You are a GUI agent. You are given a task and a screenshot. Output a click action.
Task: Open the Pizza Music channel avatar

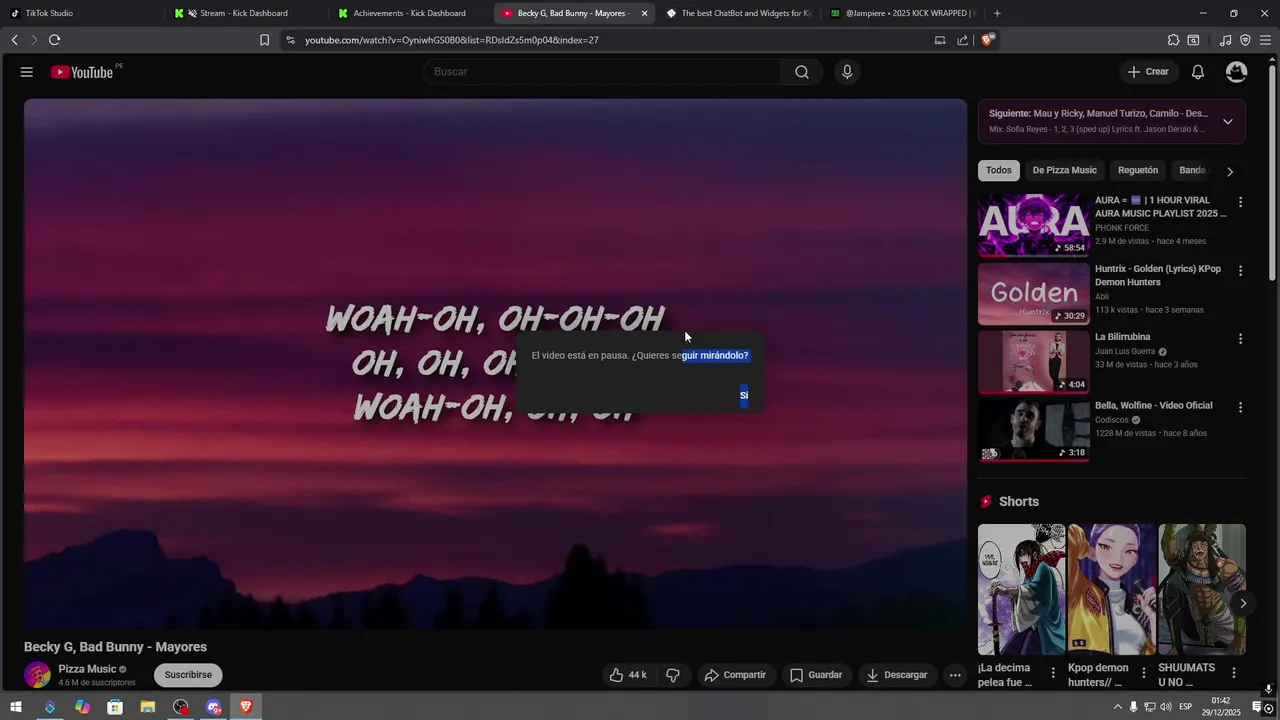tap(37, 675)
